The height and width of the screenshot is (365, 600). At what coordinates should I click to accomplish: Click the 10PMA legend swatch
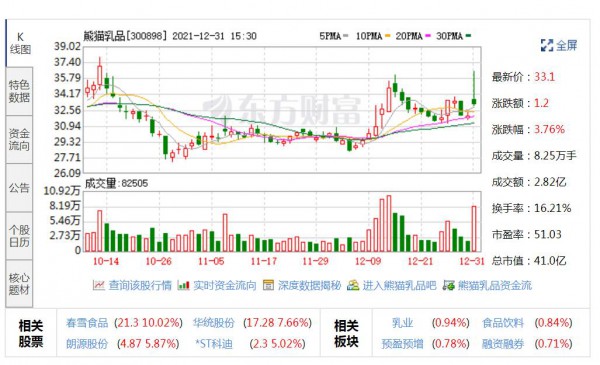tap(388, 36)
